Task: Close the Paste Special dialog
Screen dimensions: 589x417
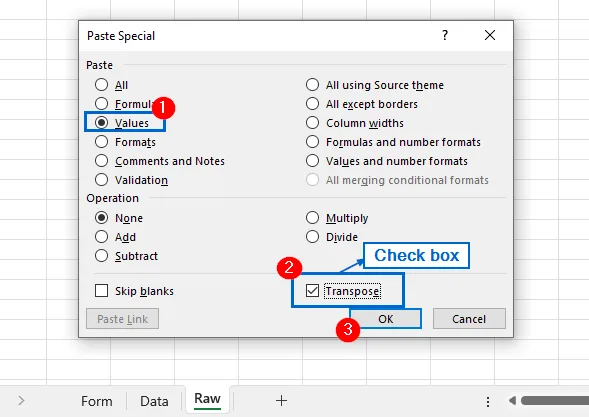Action: [x=490, y=35]
